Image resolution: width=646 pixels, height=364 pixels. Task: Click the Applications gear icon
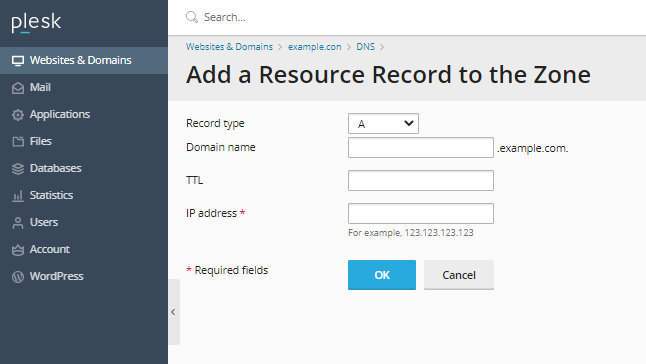[x=18, y=115]
